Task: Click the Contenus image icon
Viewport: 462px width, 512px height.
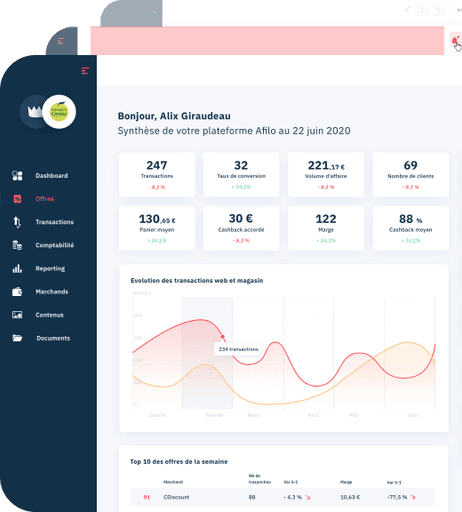Action: point(17,315)
